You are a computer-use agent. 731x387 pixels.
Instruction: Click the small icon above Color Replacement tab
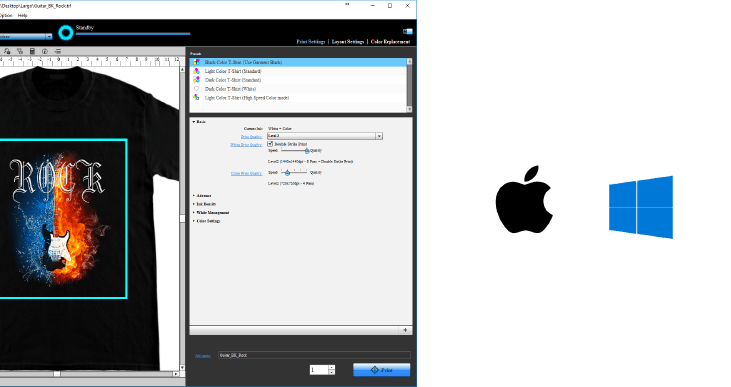407,31
